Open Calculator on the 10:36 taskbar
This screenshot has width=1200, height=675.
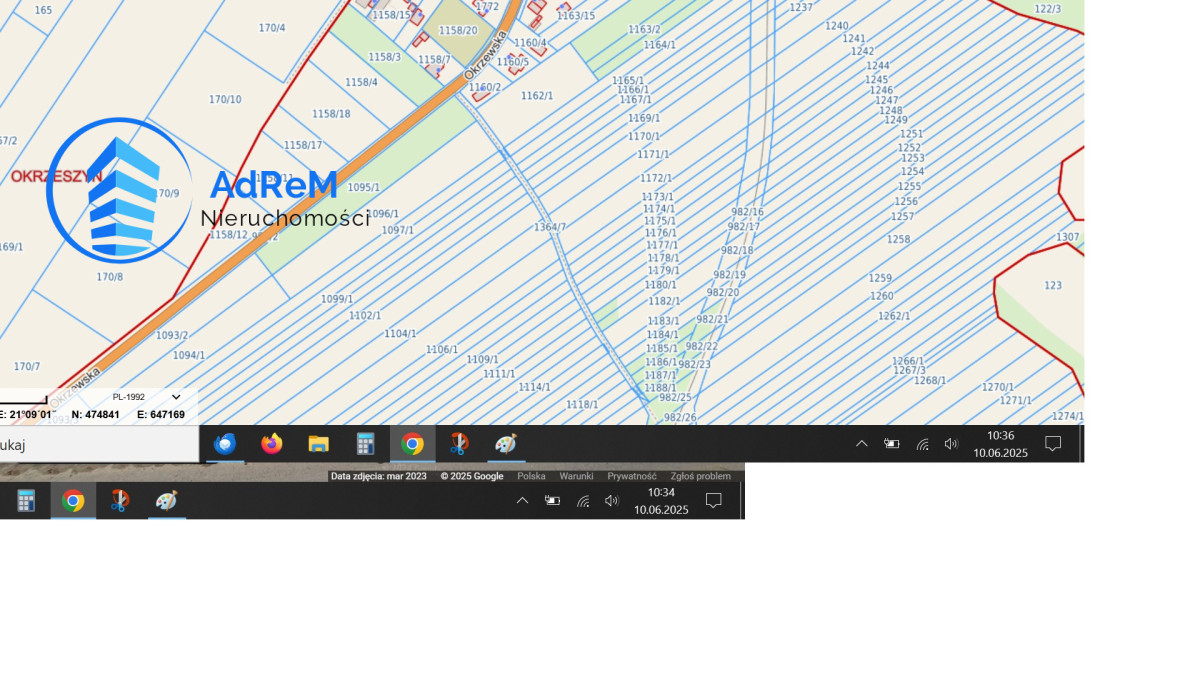365,444
